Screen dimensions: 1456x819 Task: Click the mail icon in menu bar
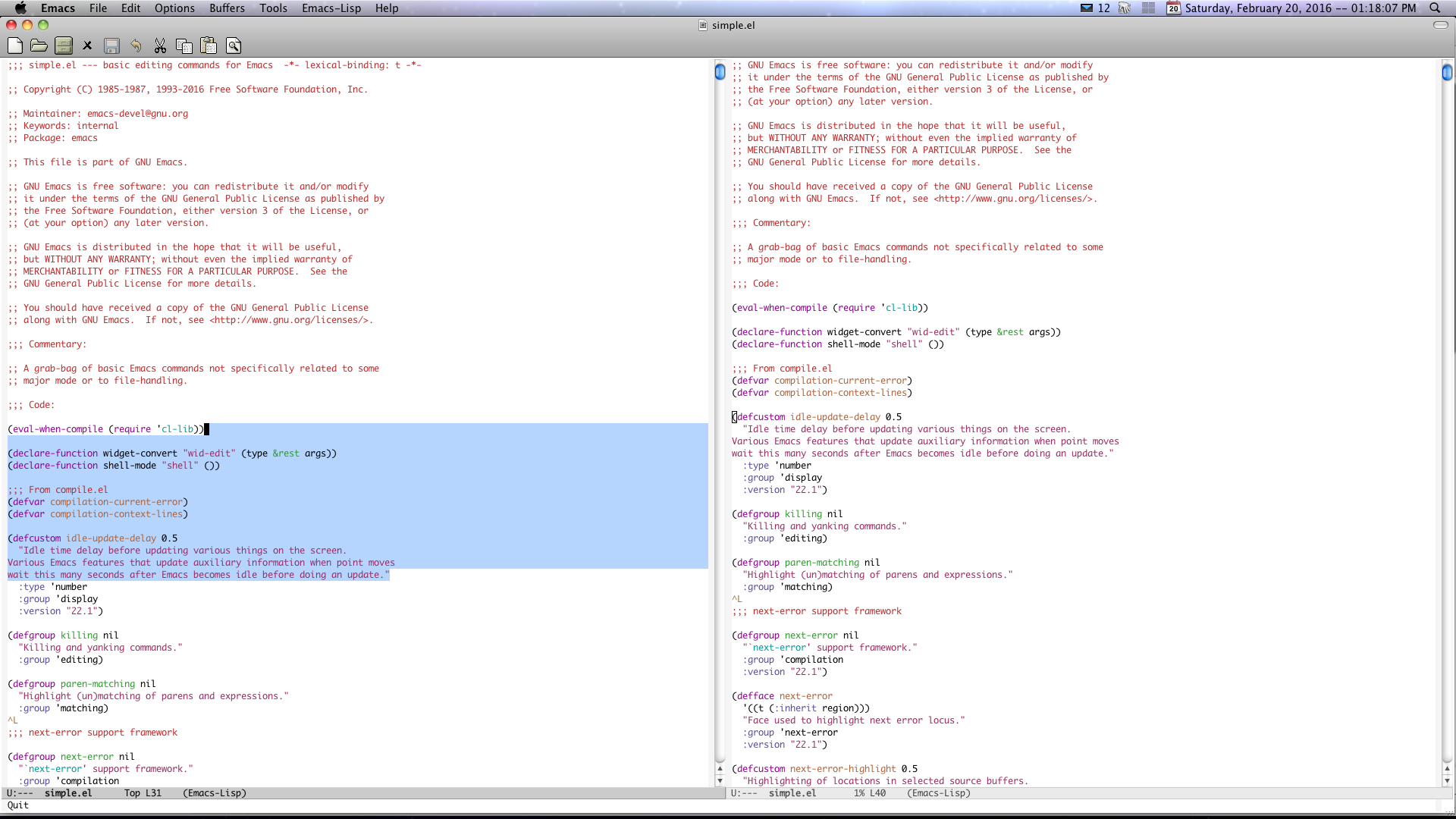click(1087, 8)
